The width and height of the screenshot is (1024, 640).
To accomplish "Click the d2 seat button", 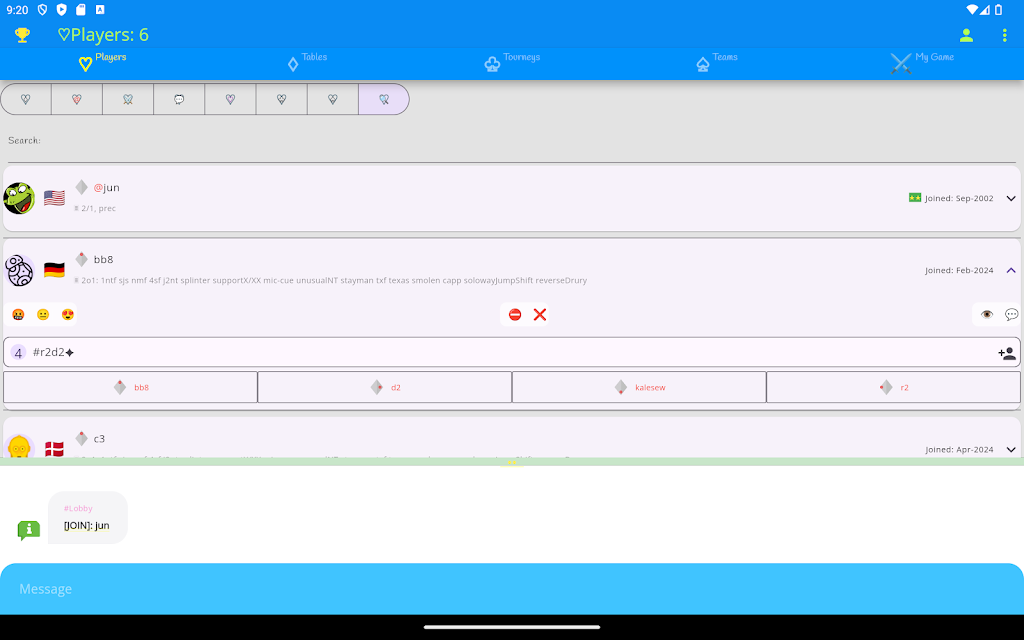I will [385, 387].
